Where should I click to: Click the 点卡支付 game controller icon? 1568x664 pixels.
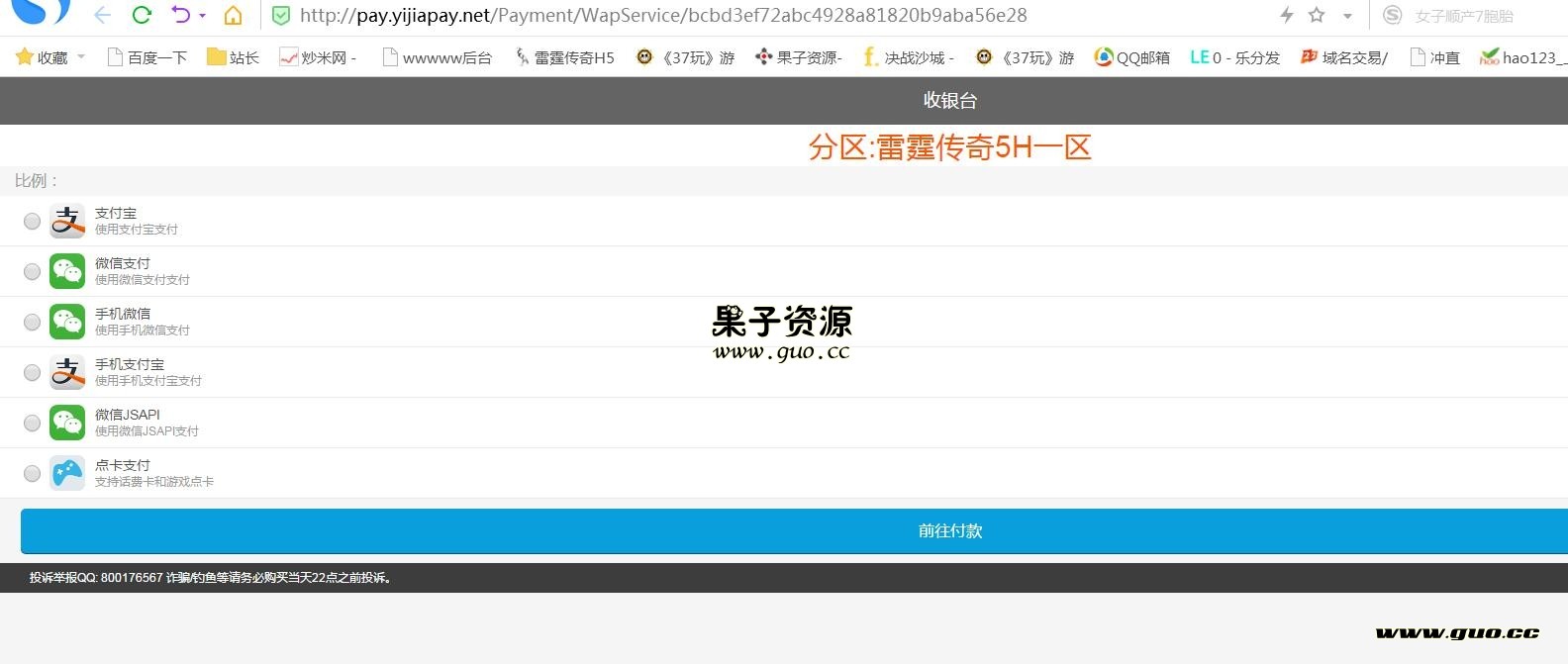pyautogui.click(x=67, y=473)
